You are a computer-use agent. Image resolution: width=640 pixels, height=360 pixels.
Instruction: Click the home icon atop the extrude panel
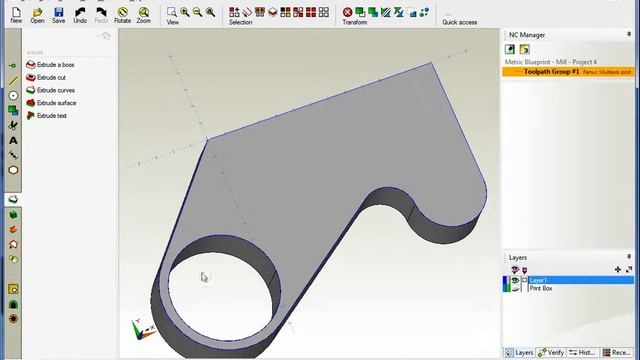pyautogui.click(x=106, y=36)
